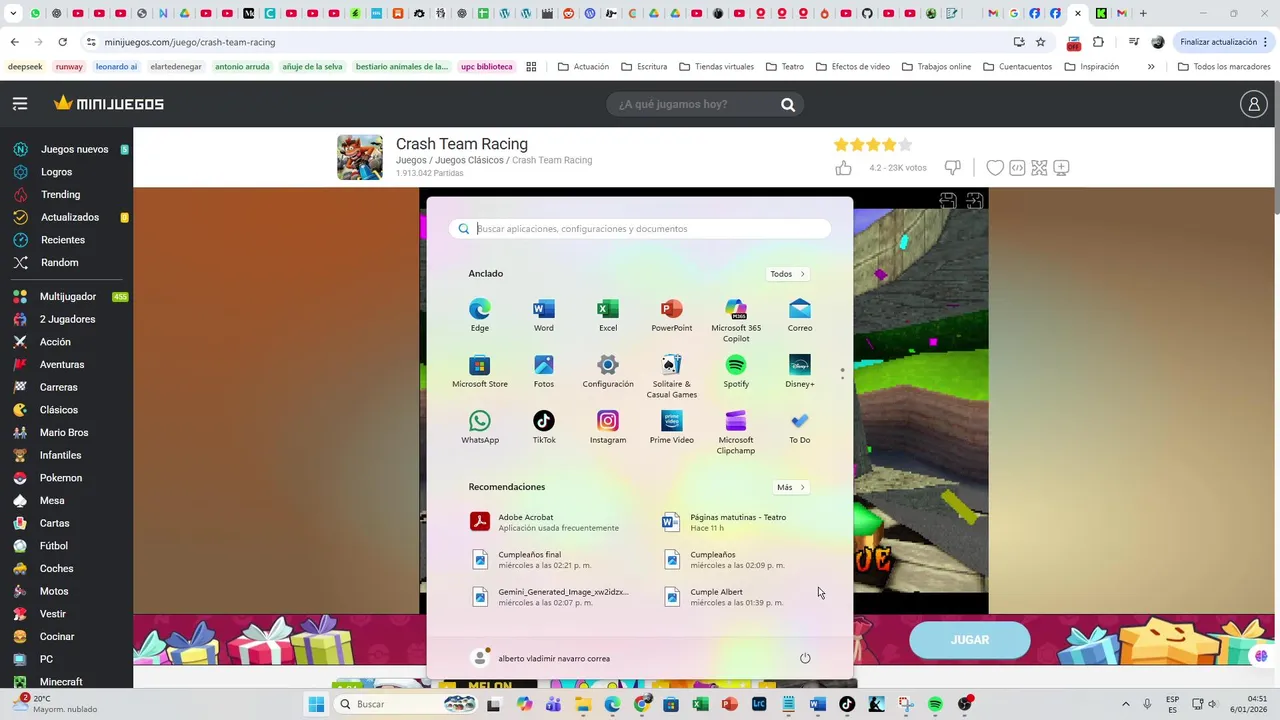Open TikTok from the taskbar
This screenshot has width=1280, height=720.
[x=848, y=704]
